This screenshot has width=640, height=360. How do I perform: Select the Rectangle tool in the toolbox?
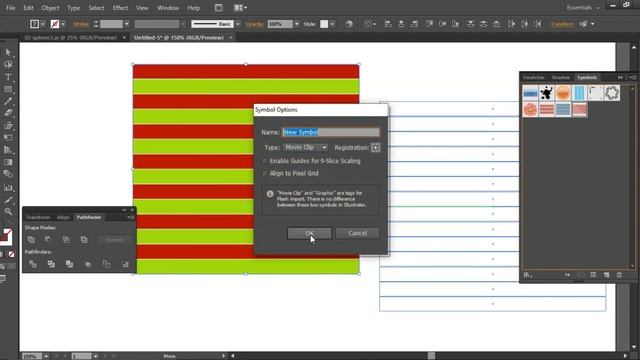point(8,89)
